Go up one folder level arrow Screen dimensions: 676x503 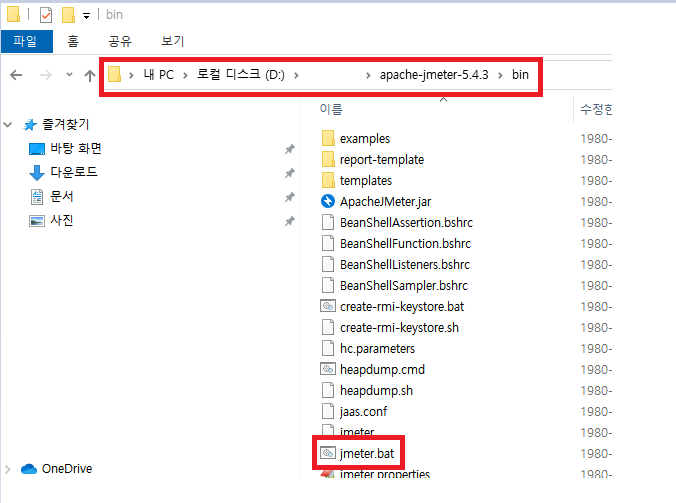tap(90, 75)
